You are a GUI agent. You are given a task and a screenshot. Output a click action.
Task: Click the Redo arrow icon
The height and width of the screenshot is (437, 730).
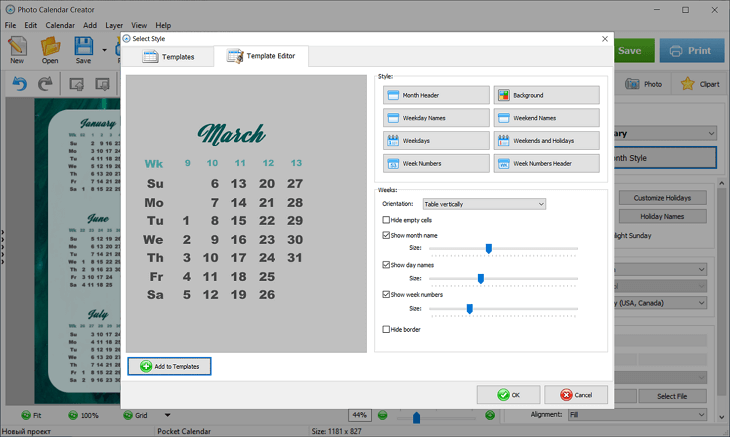[x=45, y=84]
